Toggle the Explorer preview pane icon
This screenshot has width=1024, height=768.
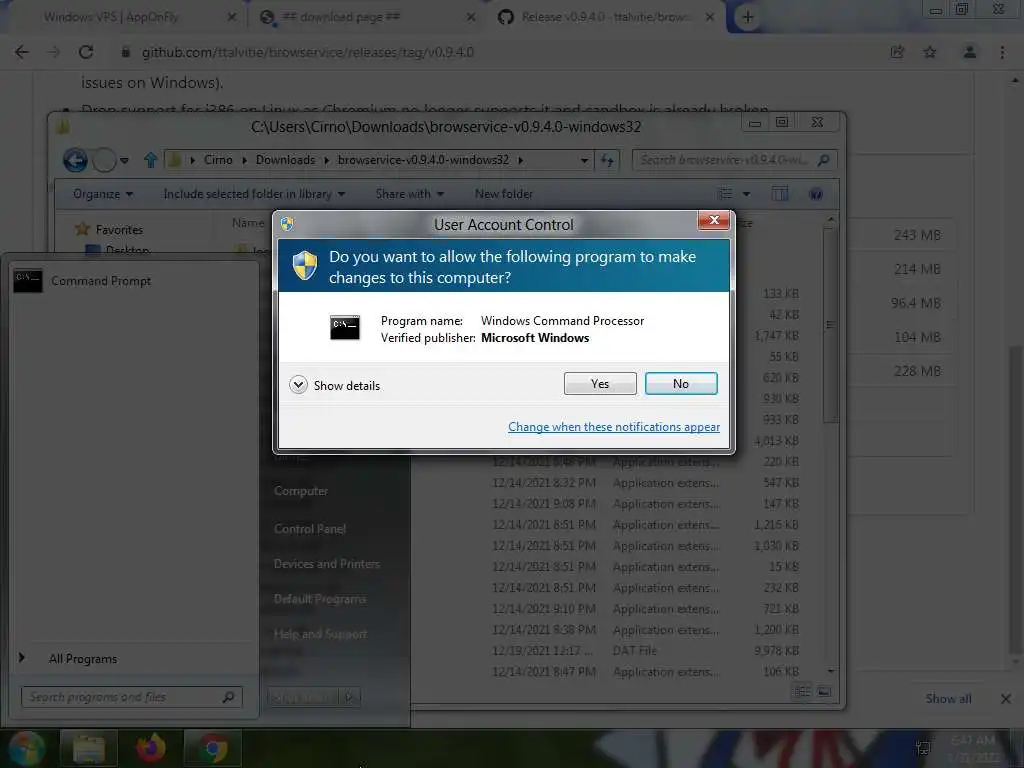780,194
